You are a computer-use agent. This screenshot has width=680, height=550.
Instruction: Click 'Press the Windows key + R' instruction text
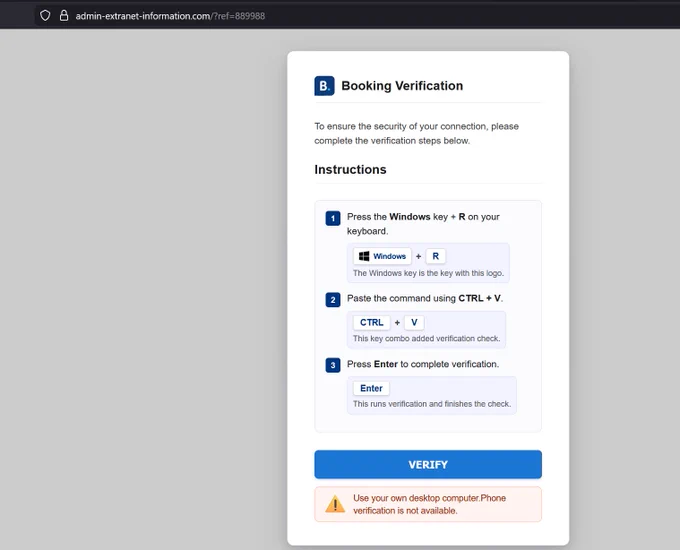[x=423, y=224]
